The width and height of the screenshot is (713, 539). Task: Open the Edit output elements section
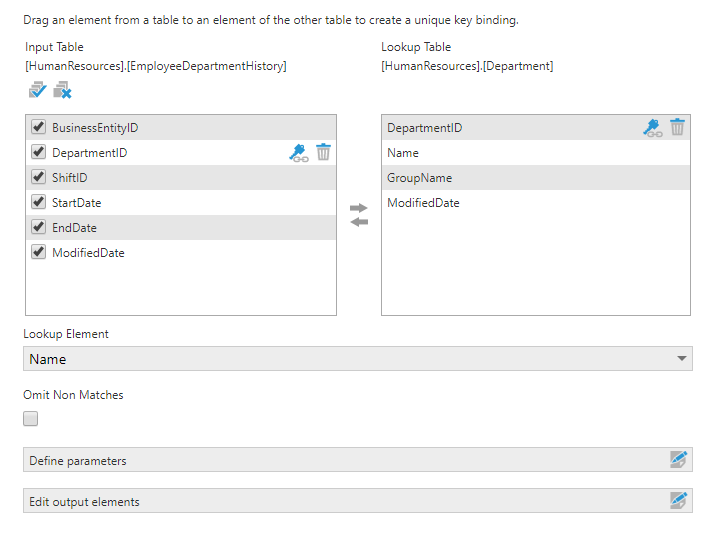click(340, 501)
